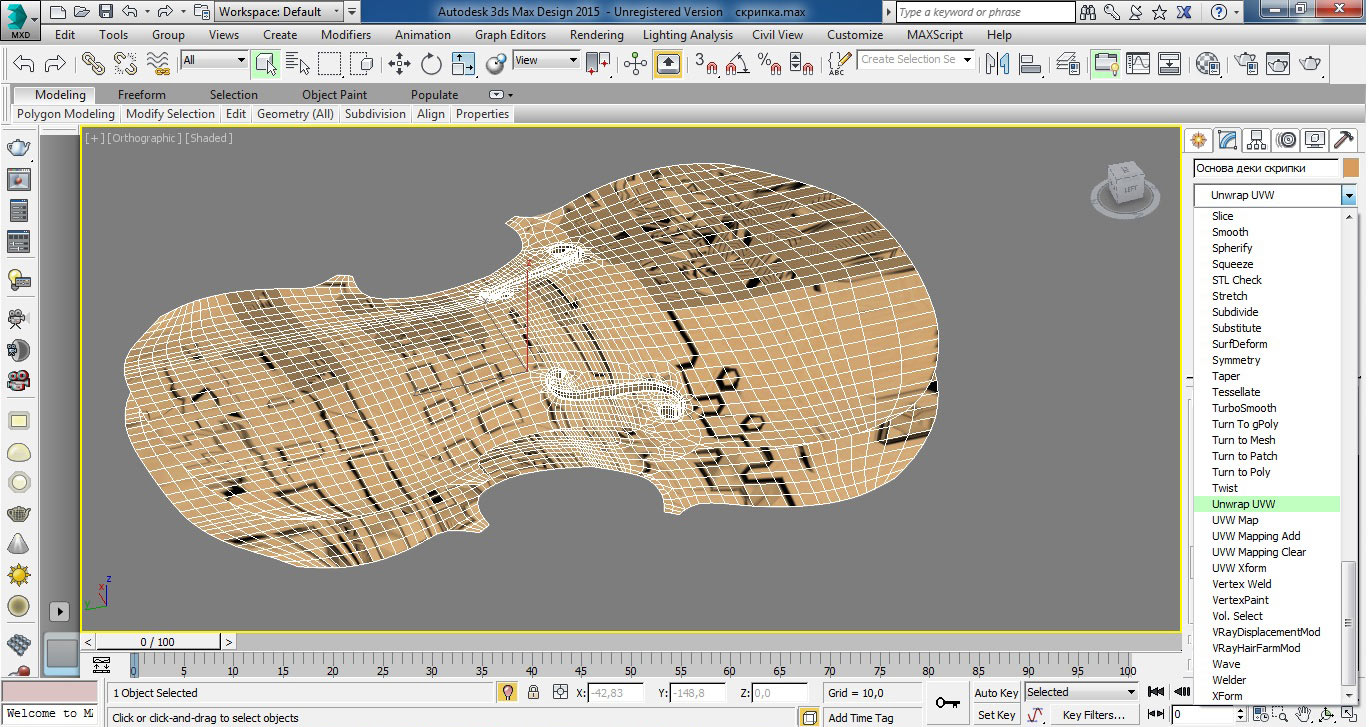Switch to the Freeform ribbon tab
Viewport: 1369px width, 727px height.
coord(142,95)
